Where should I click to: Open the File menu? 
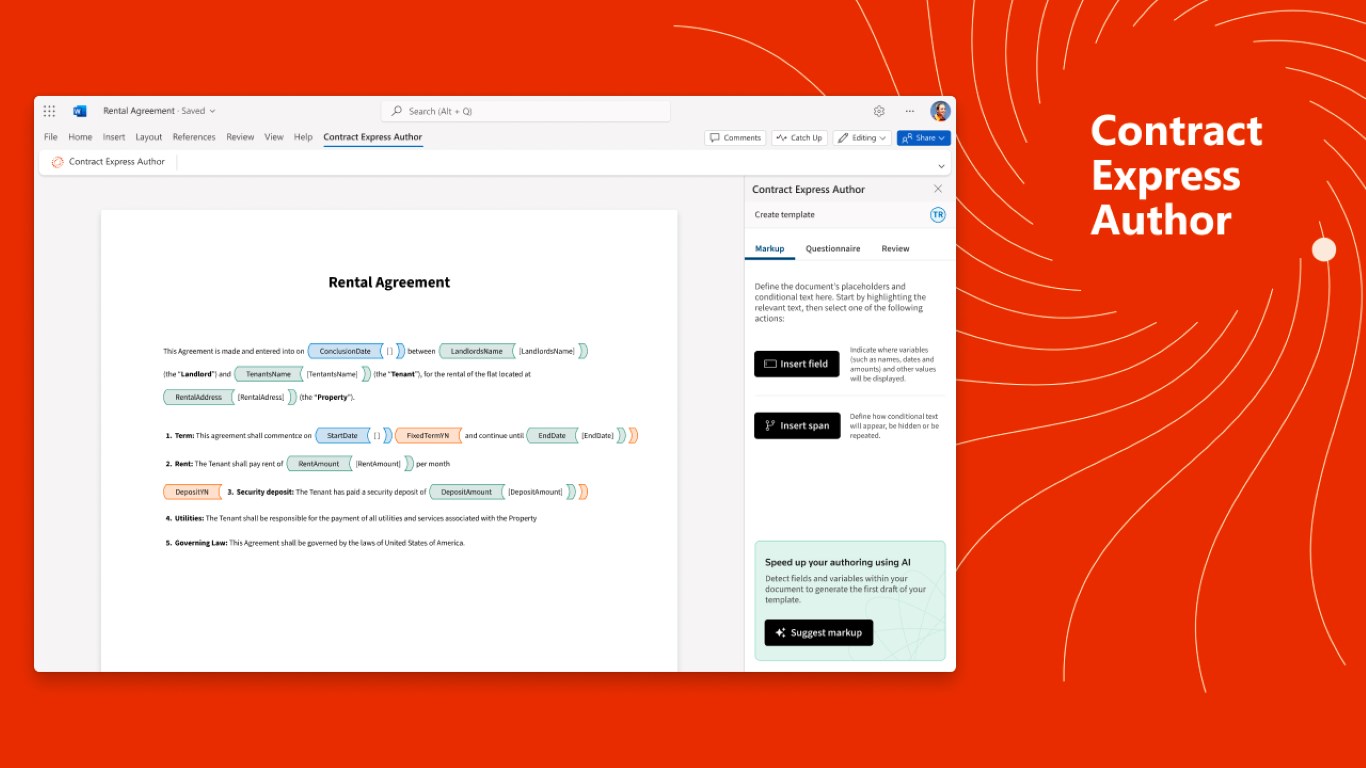pyautogui.click(x=50, y=137)
